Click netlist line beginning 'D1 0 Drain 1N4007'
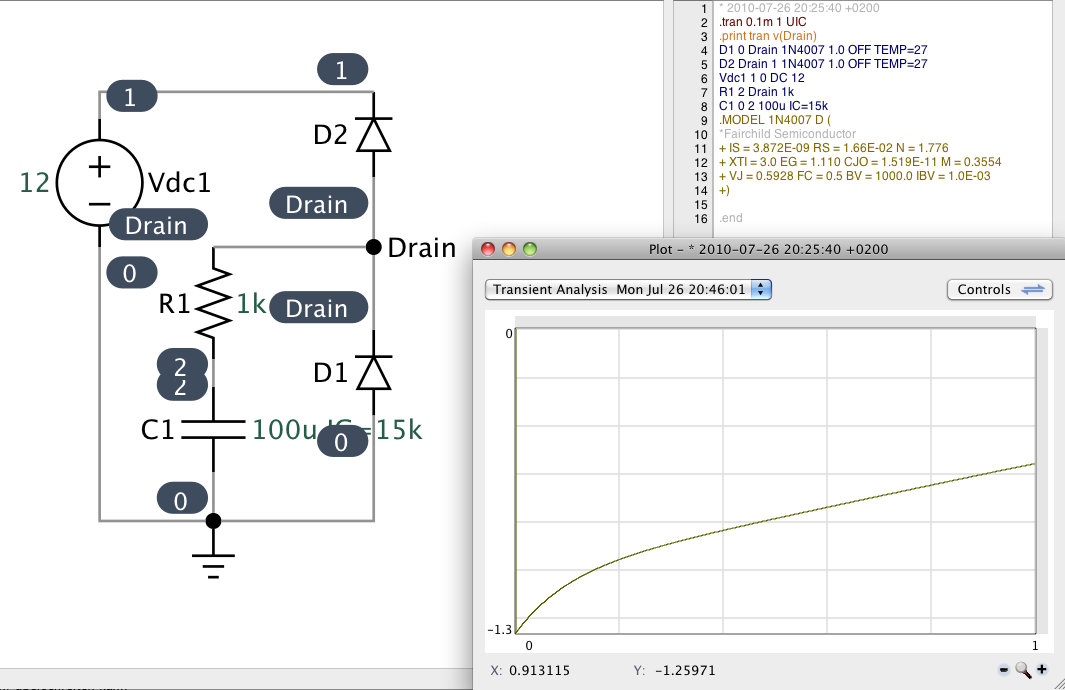The image size is (1065, 690). (x=823, y=50)
